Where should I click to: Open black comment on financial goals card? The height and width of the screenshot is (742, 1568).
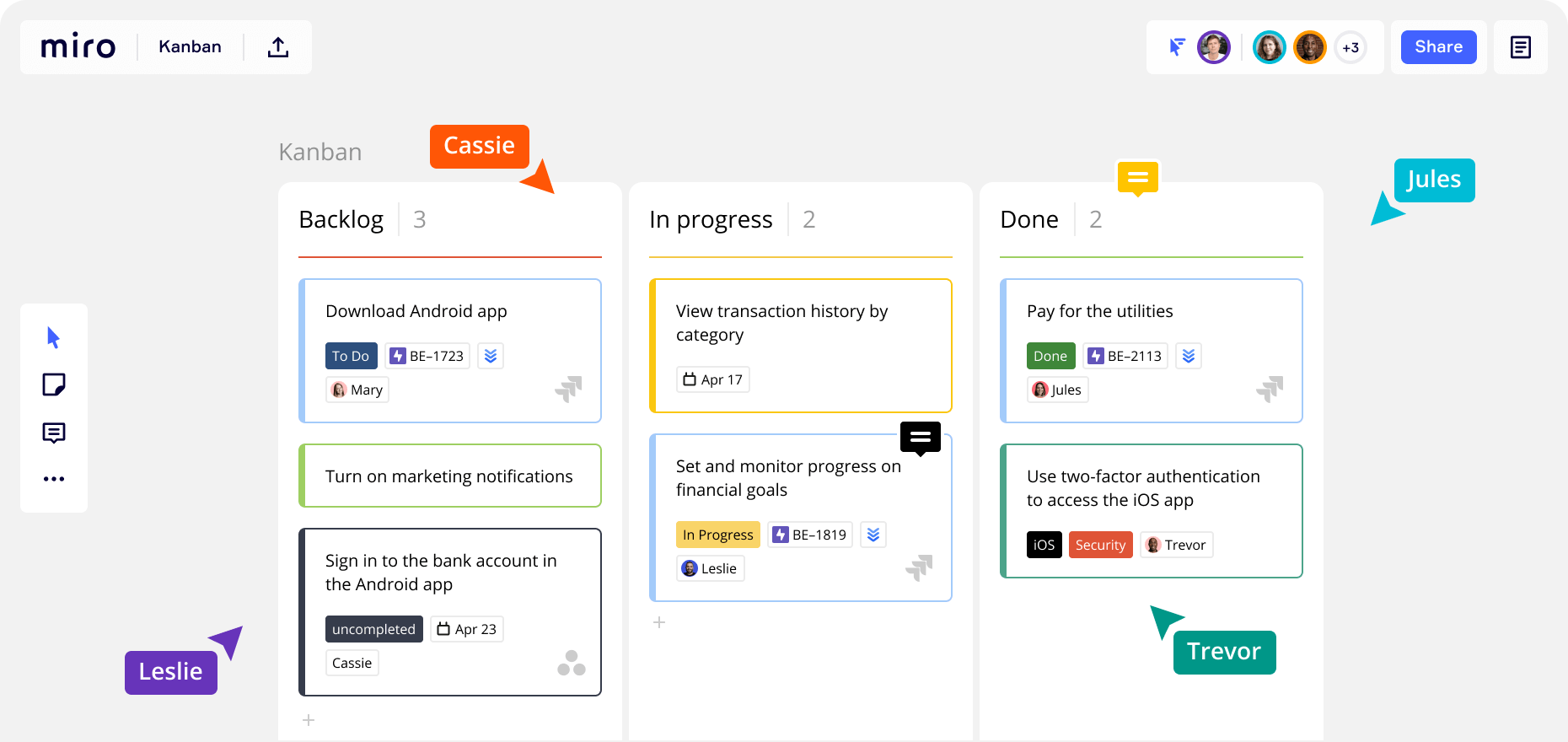[x=921, y=438]
